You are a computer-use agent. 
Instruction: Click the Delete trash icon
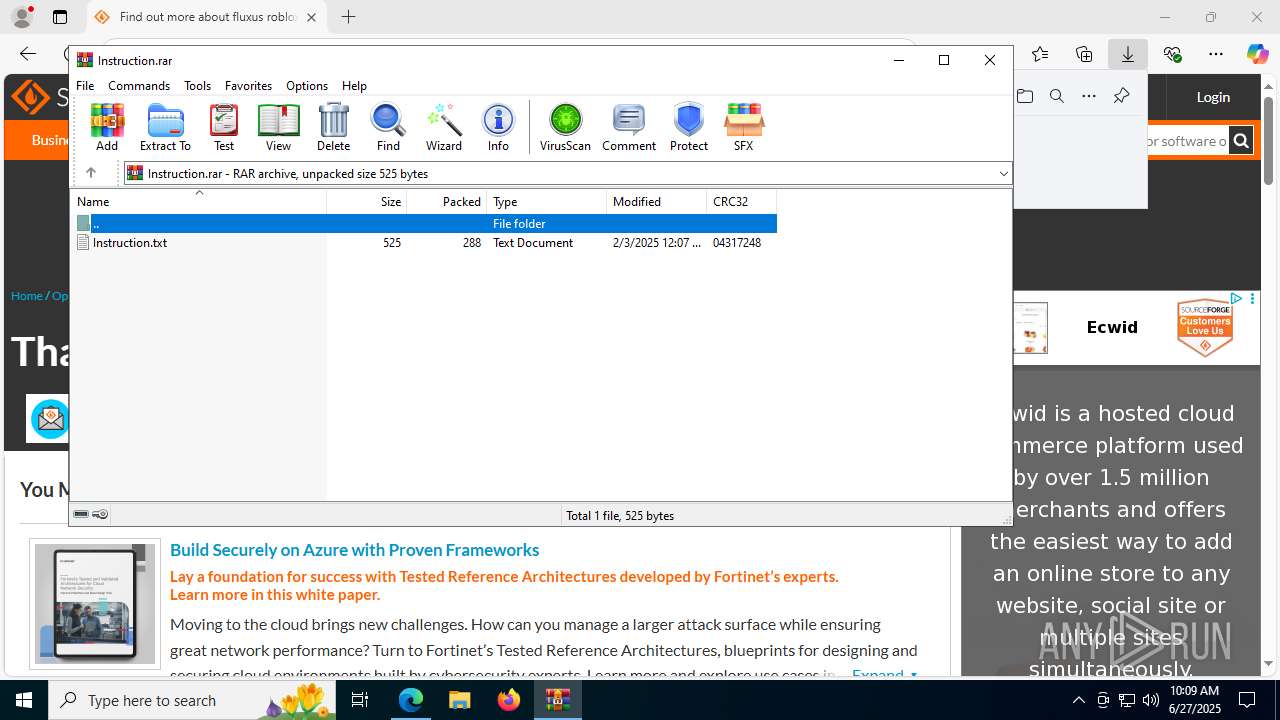pyautogui.click(x=333, y=127)
